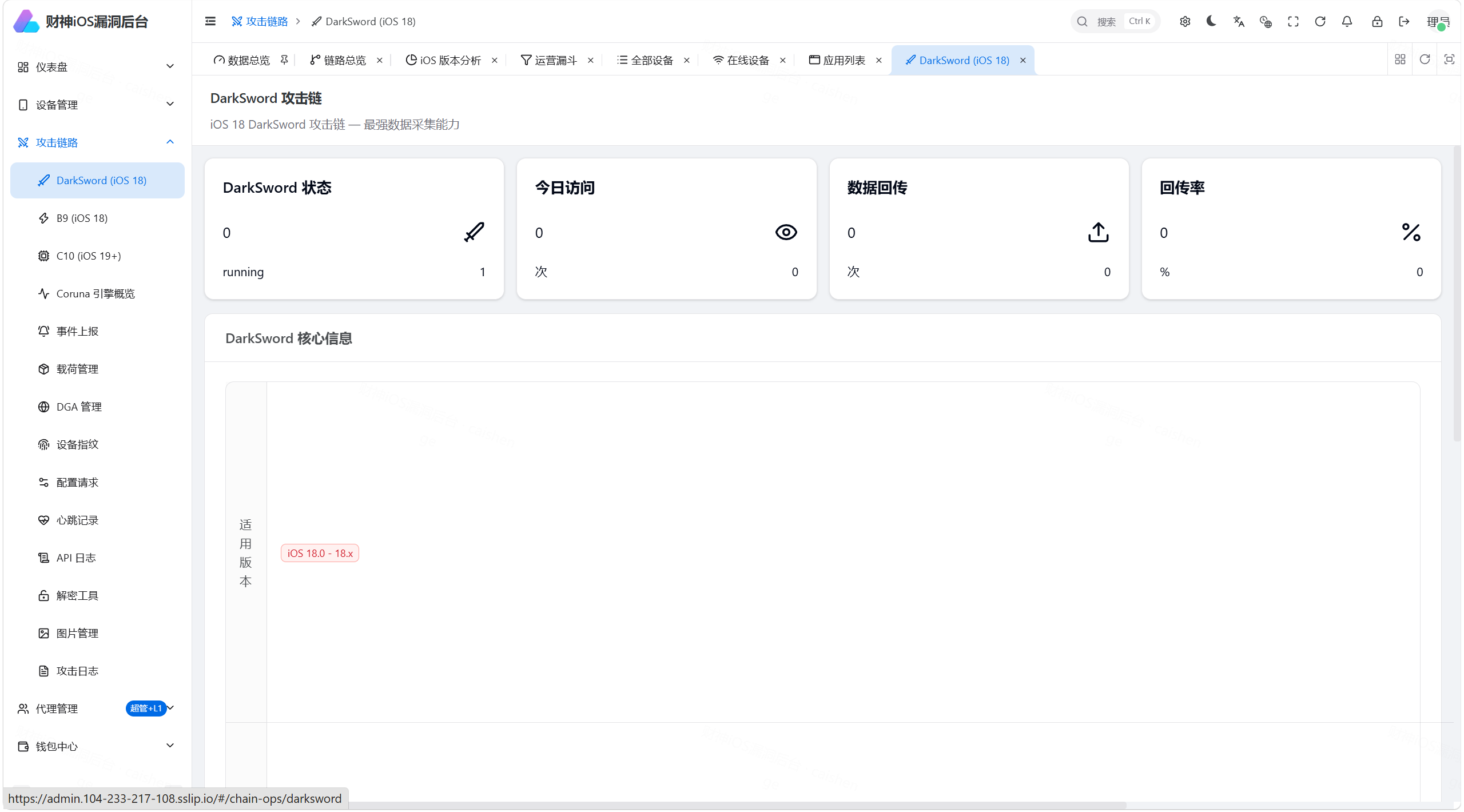The image size is (1464, 812).
Task: Expand the 代理管理 sidebar section
Action: (97, 708)
